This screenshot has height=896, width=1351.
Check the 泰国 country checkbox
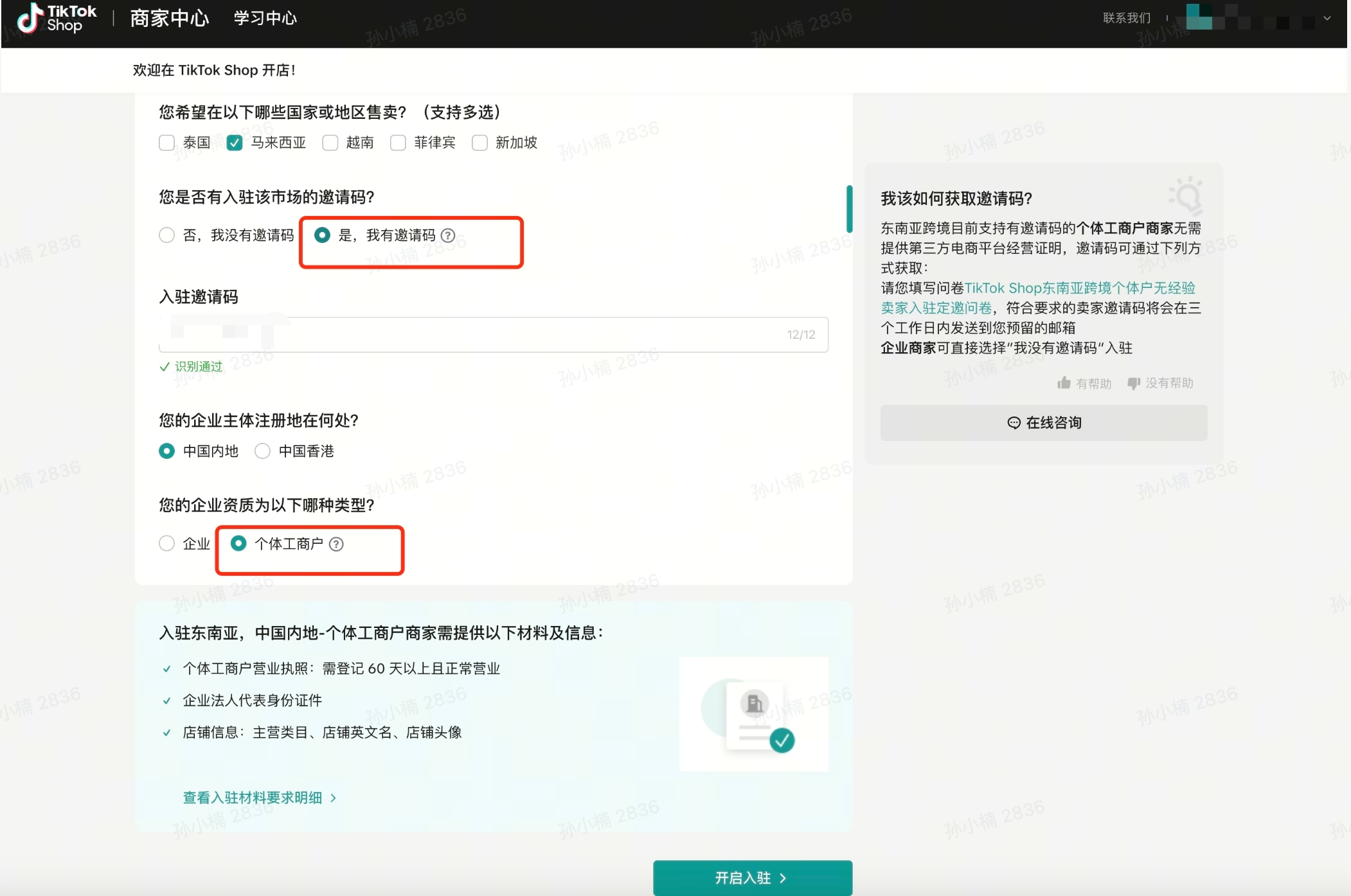tap(166, 143)
